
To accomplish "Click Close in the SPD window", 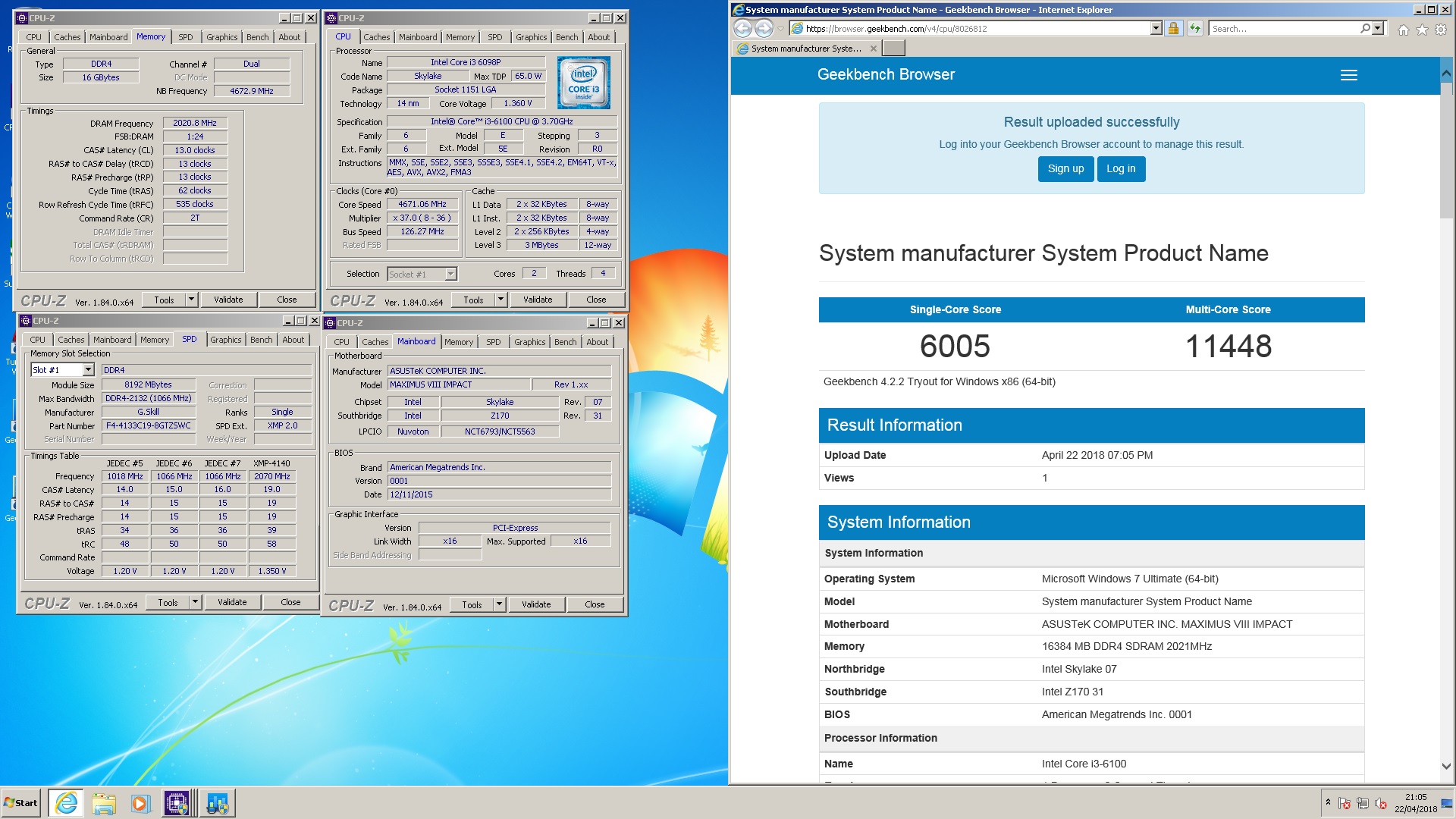I will coord(290,602).
